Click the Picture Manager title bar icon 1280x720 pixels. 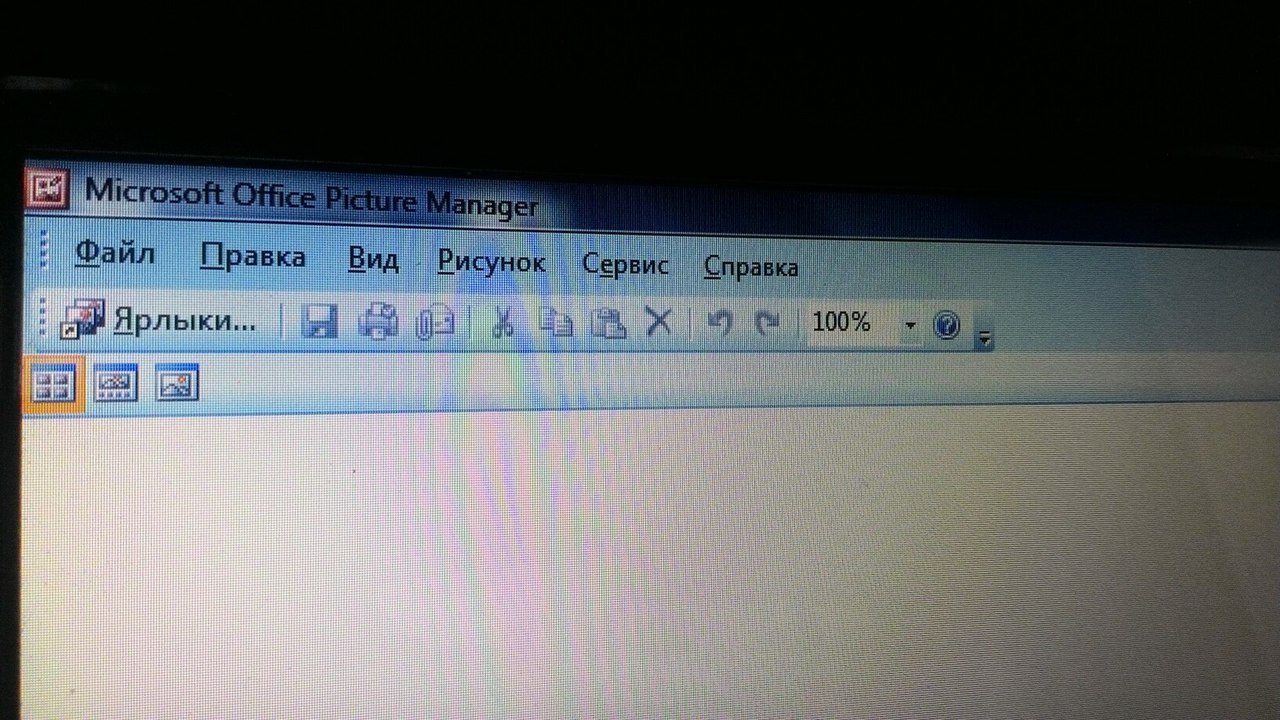48,187
